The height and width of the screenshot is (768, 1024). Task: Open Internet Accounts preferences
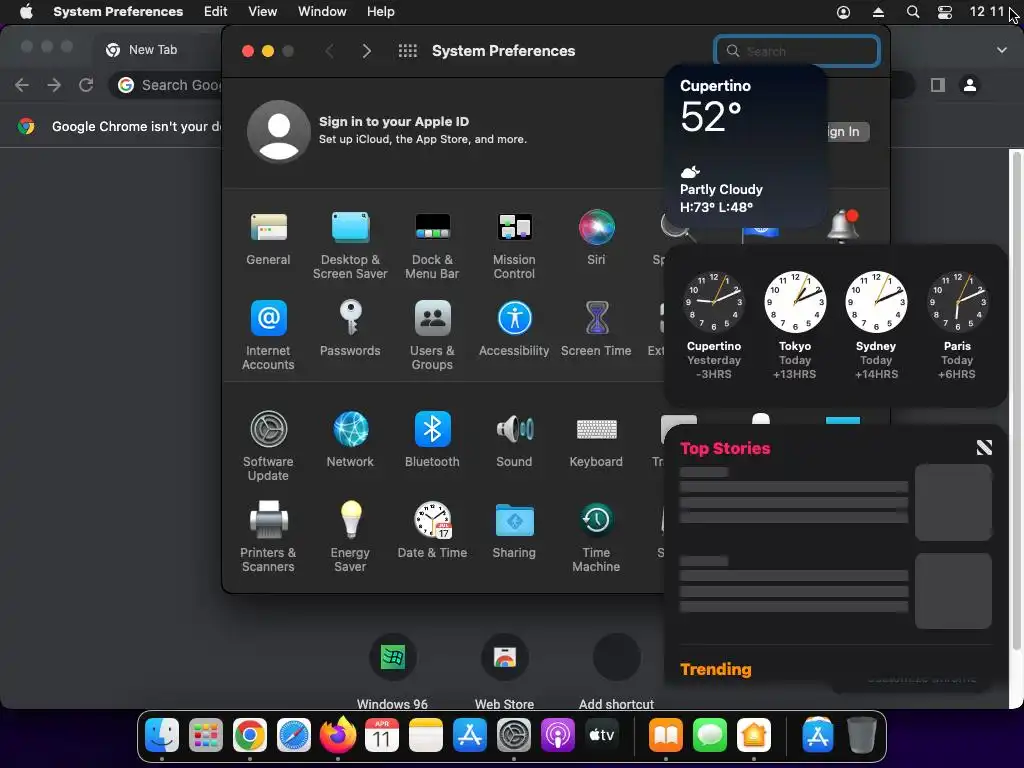pos(268,336)
